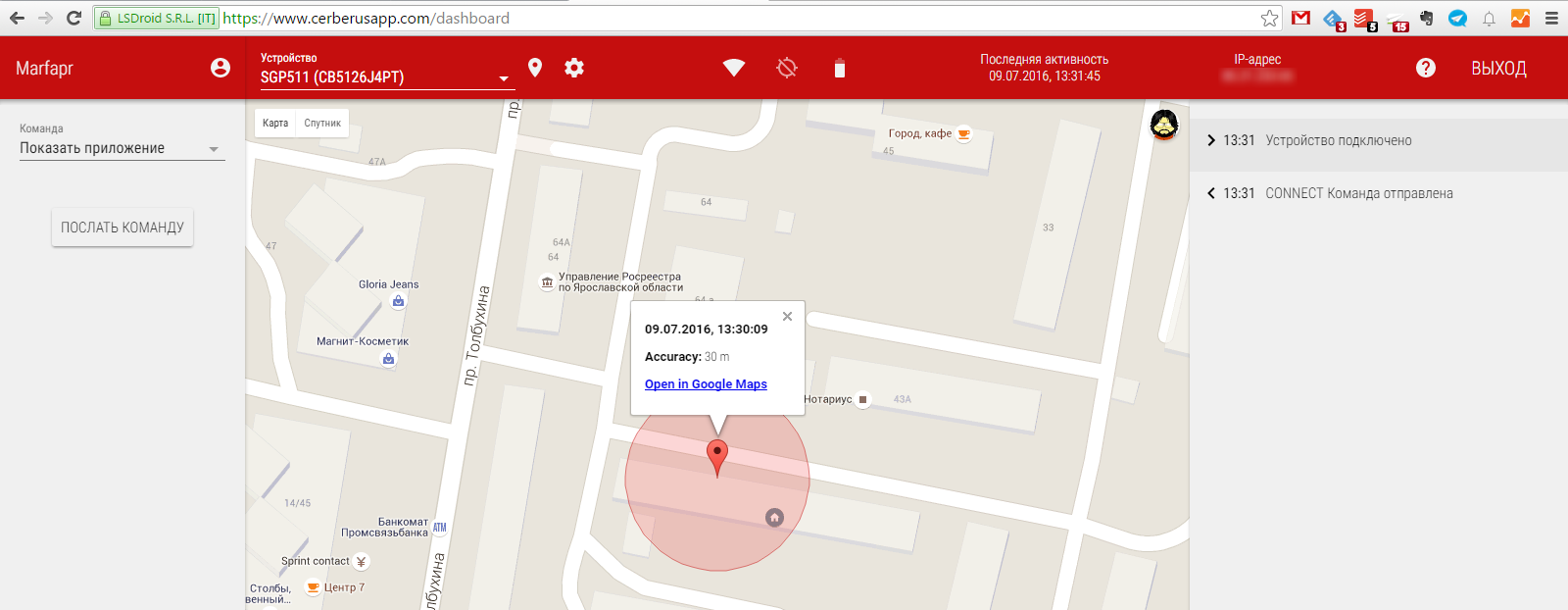Close the map info popup
Screen dimensions: 1568x610
[787, 316]
